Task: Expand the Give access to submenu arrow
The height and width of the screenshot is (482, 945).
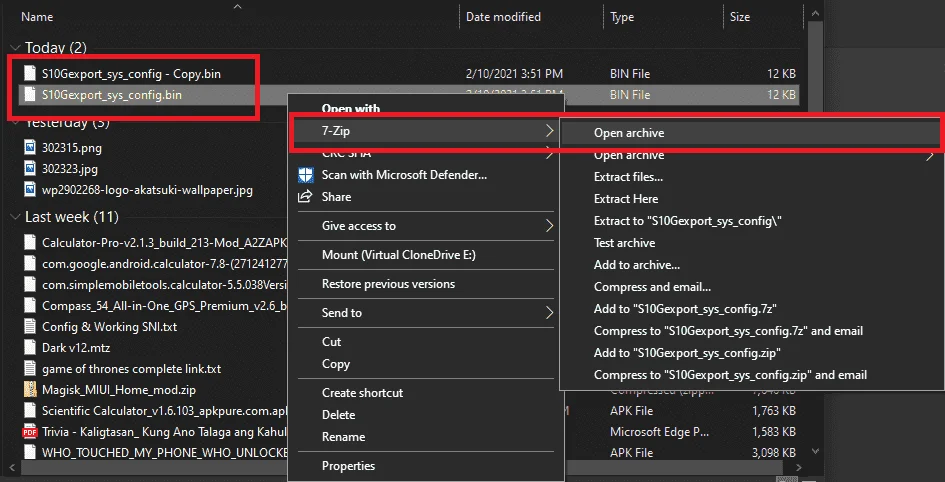Action: 549,226
